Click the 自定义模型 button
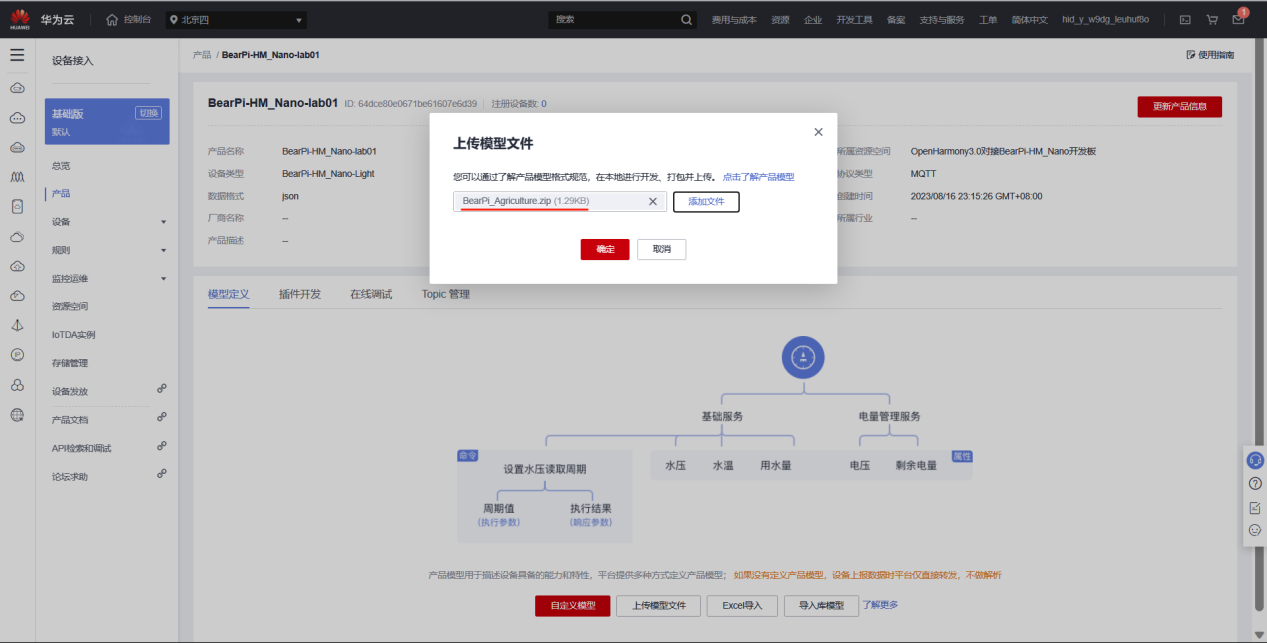The height and width of the screenshot is (643, 1267). (573, 606)
